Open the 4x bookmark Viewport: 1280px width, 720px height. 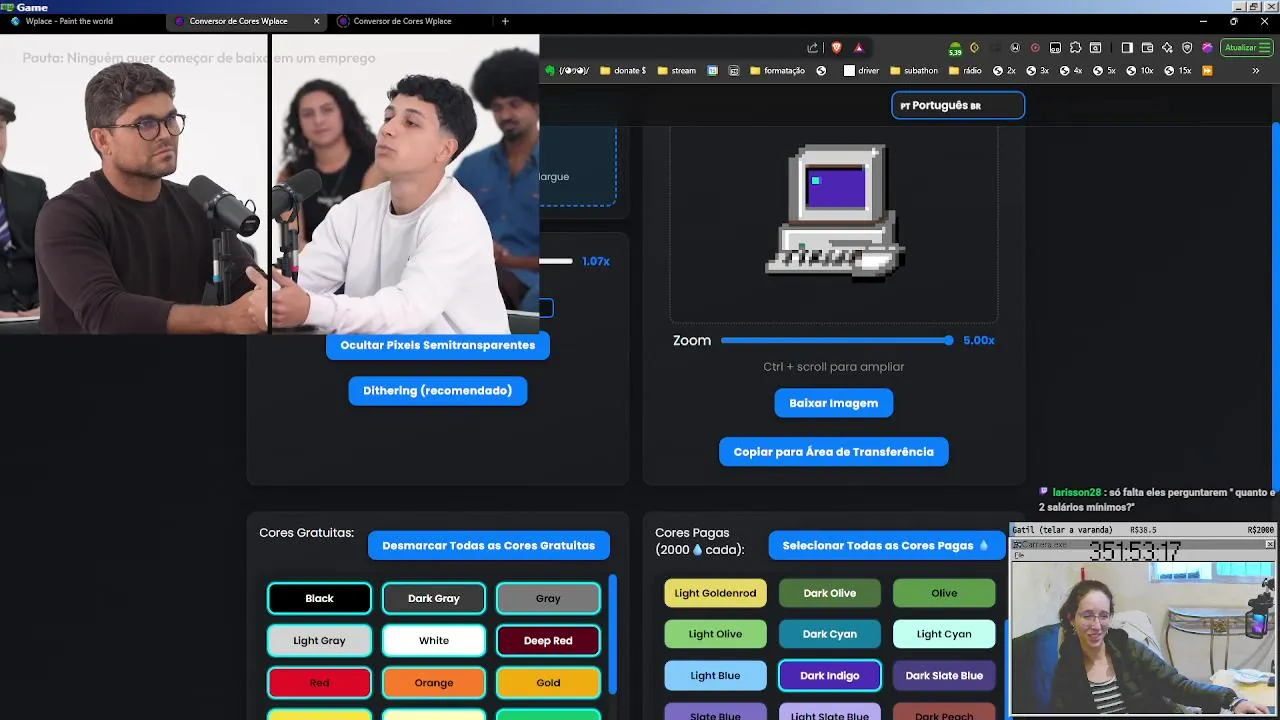(x=1071, y=71)
